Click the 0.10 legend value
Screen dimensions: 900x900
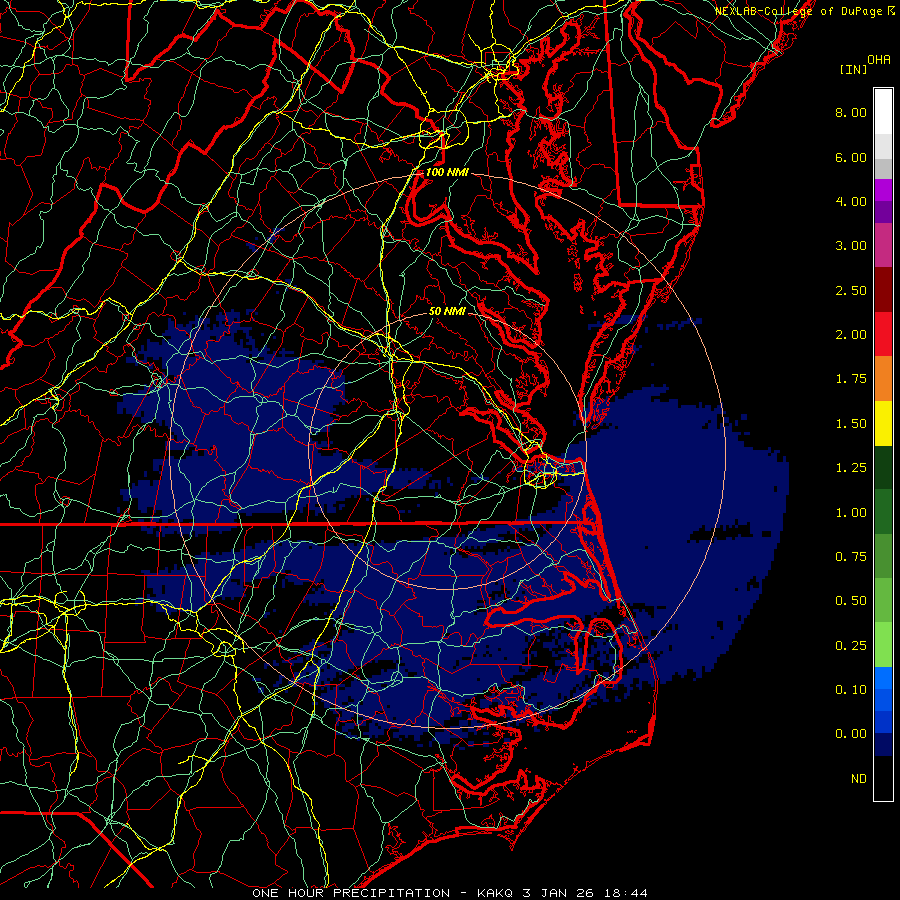pyautogui.click(x=851, y=690)
